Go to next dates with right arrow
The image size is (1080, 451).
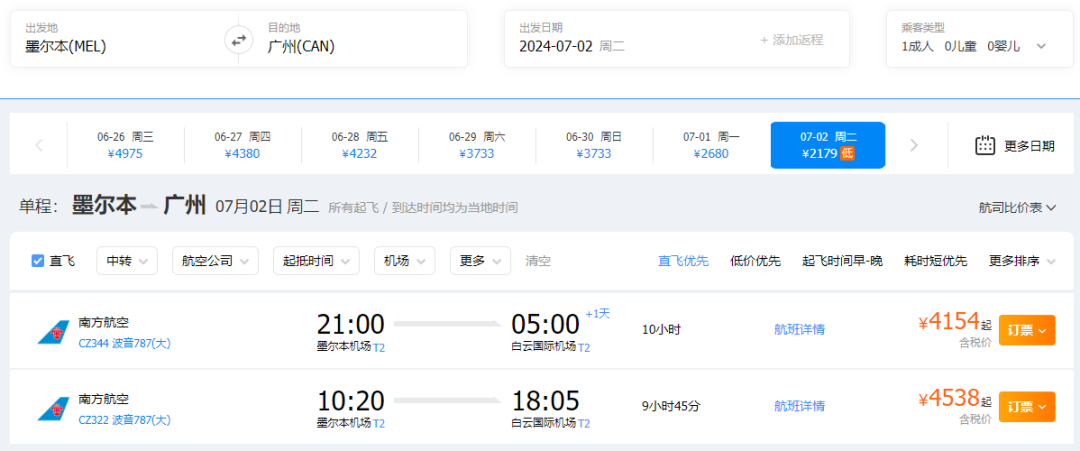point(913,145)
